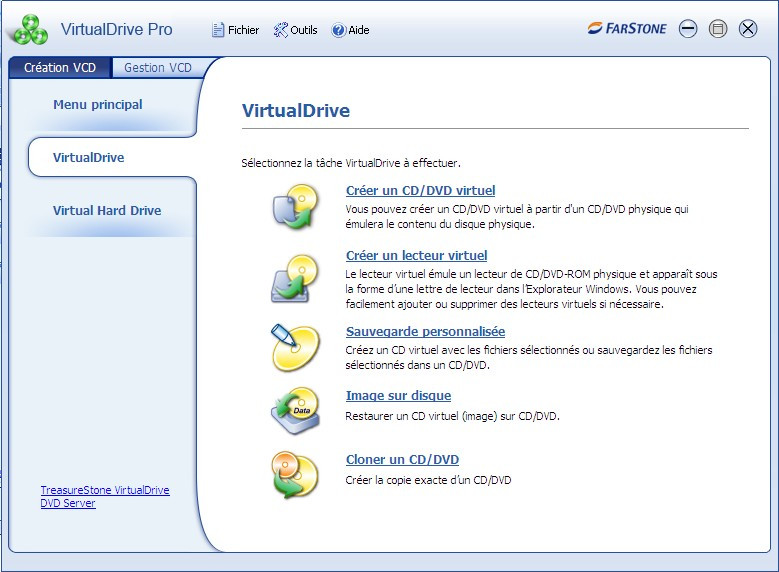Screen dimensions: 779x572
Task: Select Menu principal in the sidebar
Action: (98, 104)
